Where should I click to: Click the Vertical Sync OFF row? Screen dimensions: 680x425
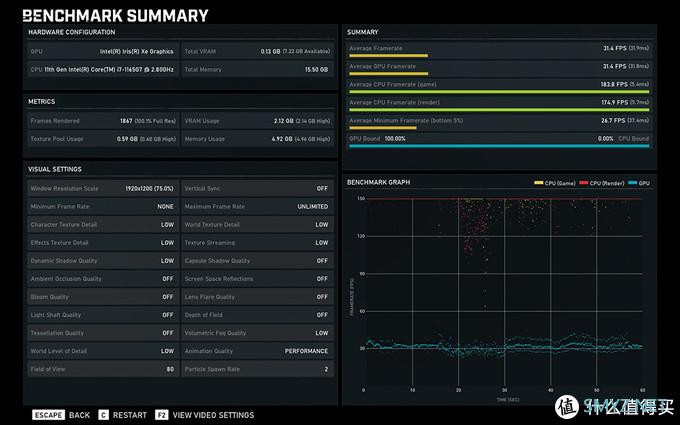click(x=258, y=188)
